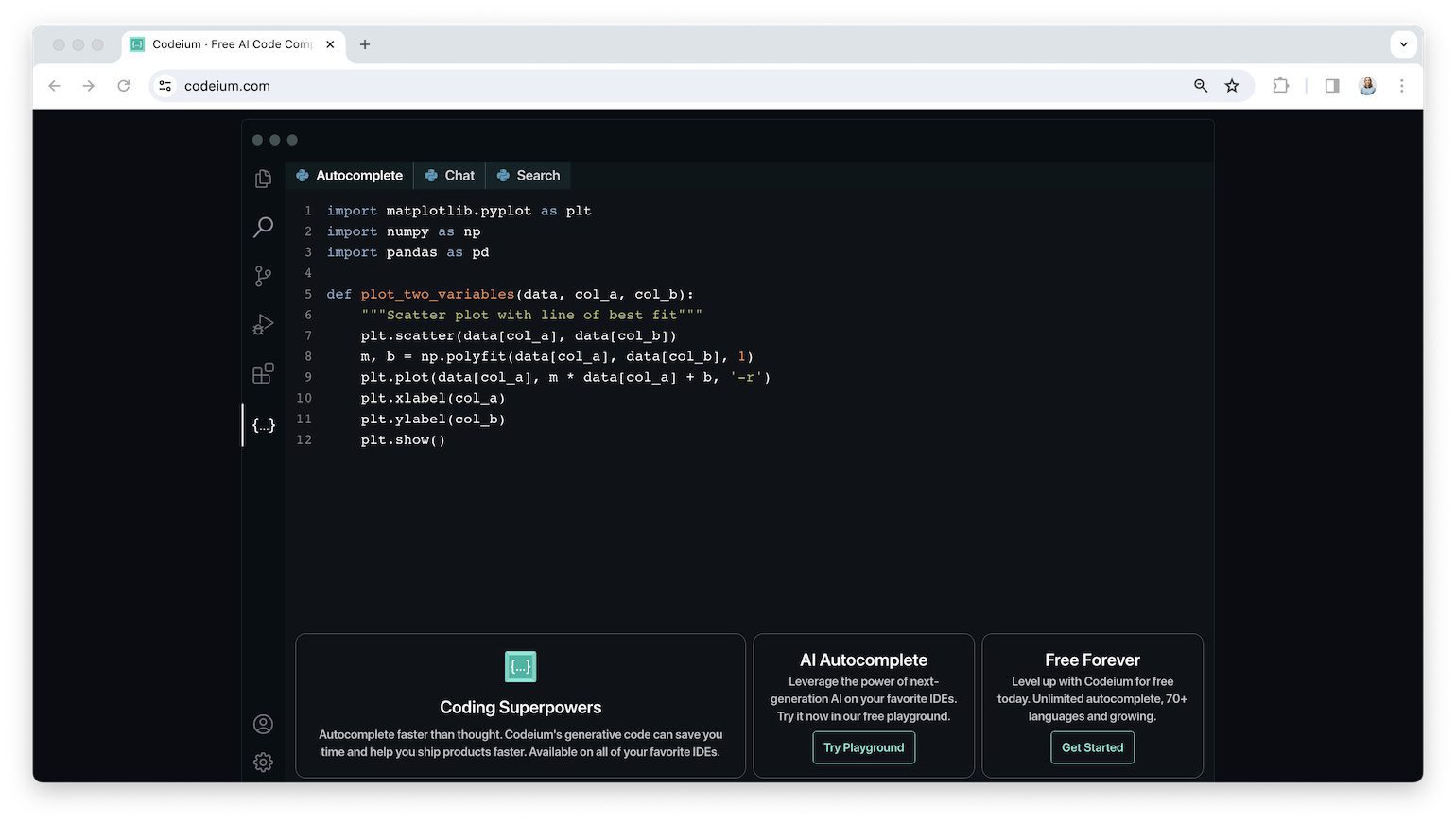Click the Get Started button
Image resolution: width=1456 pixels, height=823 pixels.
pos(1092,746)
